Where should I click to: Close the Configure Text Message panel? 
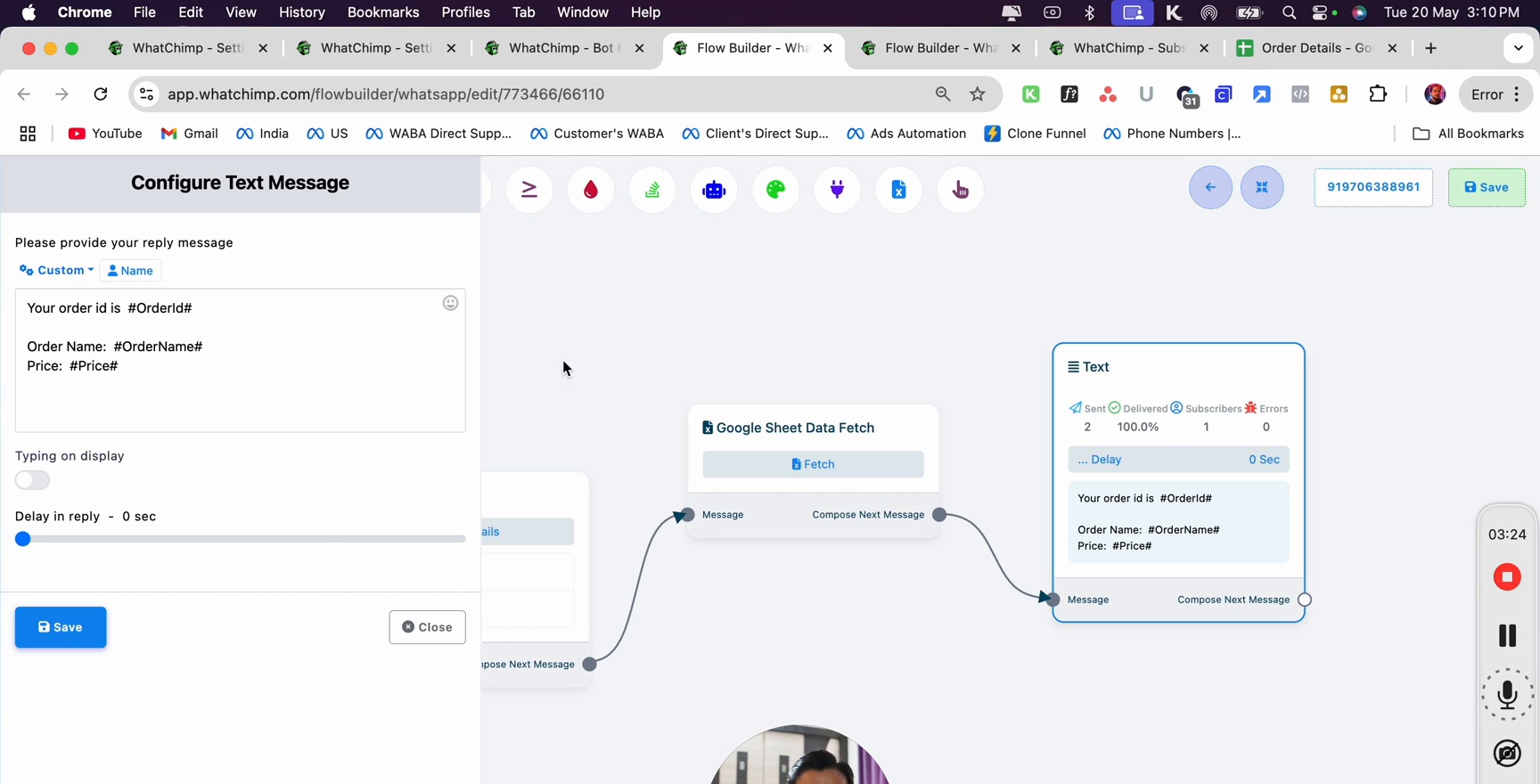[x=427, y=627]
